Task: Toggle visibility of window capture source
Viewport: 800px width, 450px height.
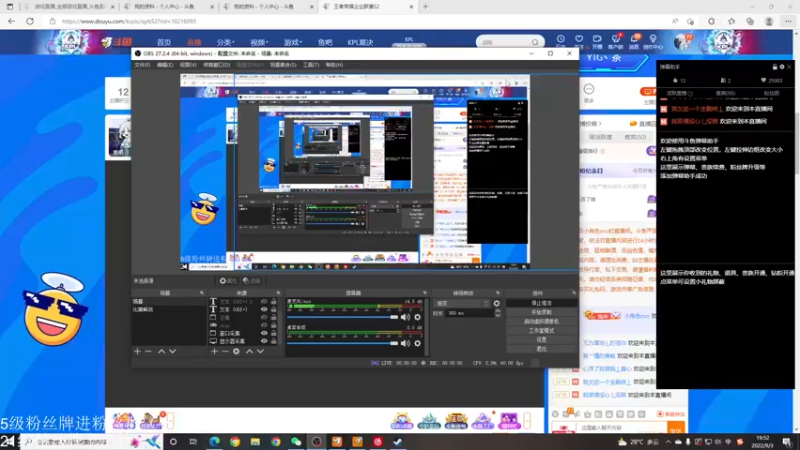Action: point(264,333)
